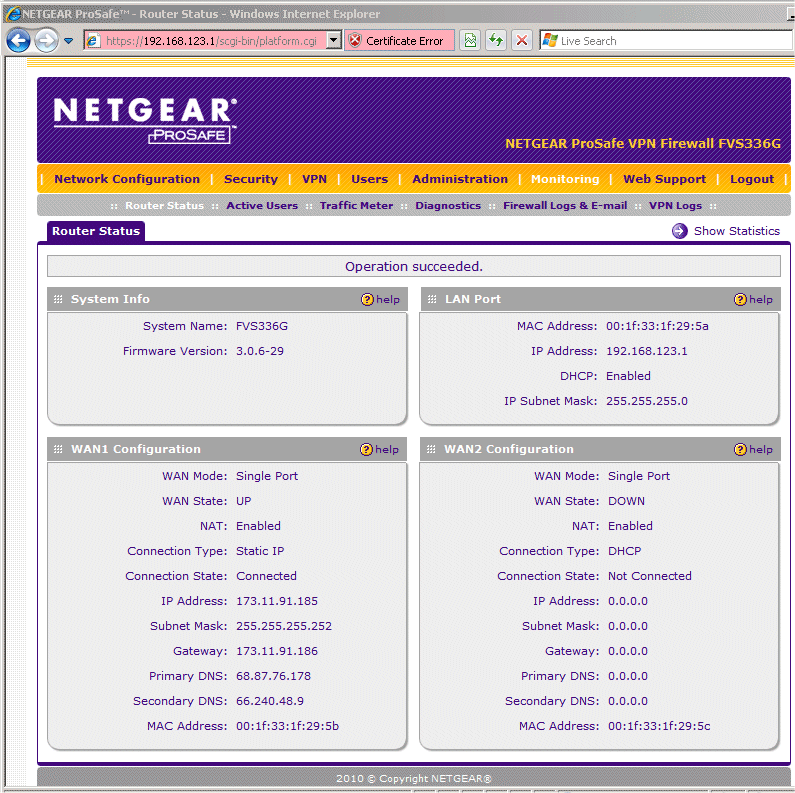The width and height of the screenshot is (795, 793).
Task: Select the Router Status tab
Action: coord(96,231)
